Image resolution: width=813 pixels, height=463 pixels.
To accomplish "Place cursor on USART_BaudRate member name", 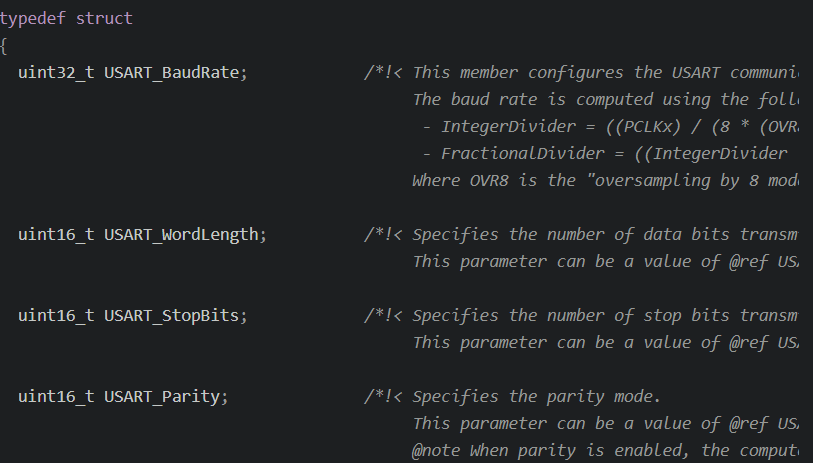I will tap(172, 73).
